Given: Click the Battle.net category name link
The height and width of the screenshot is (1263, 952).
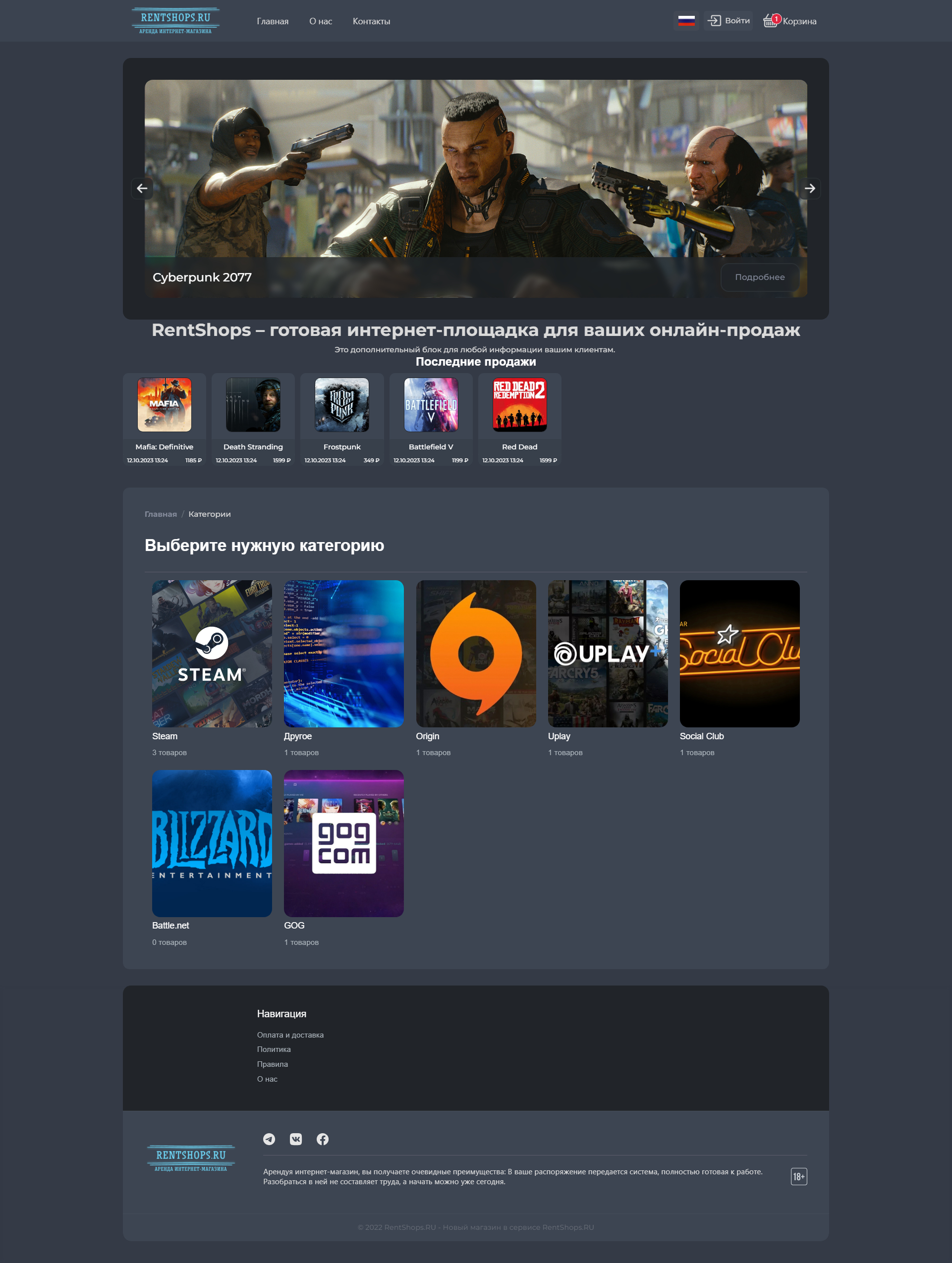Looking at the screenshot, I should coord(170,926).
